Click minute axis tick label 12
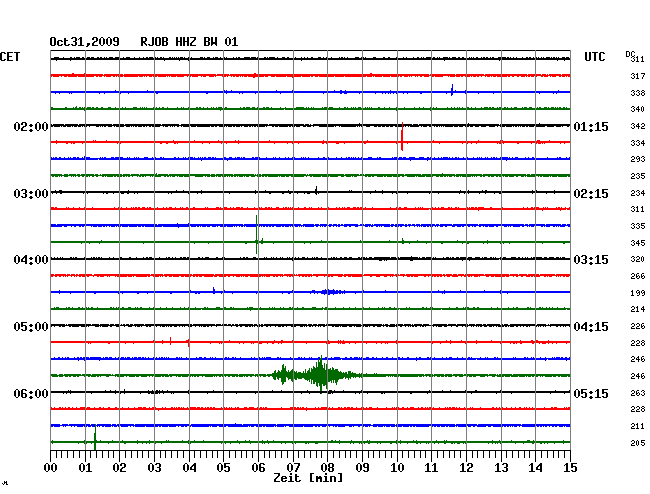The width and height of the screenshot is (650, 494). click(466, 468)
